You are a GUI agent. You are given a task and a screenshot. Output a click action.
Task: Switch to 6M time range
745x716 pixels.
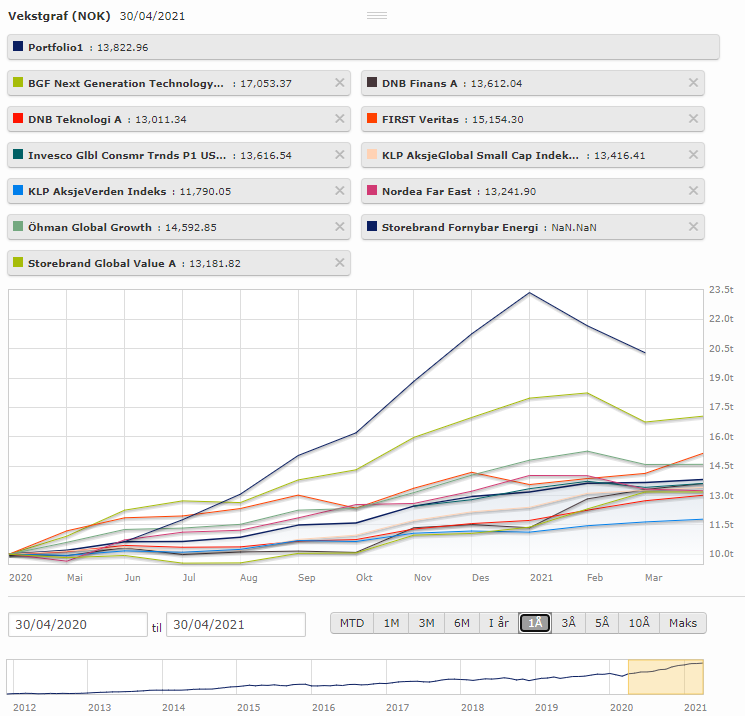tap(461, 623)
